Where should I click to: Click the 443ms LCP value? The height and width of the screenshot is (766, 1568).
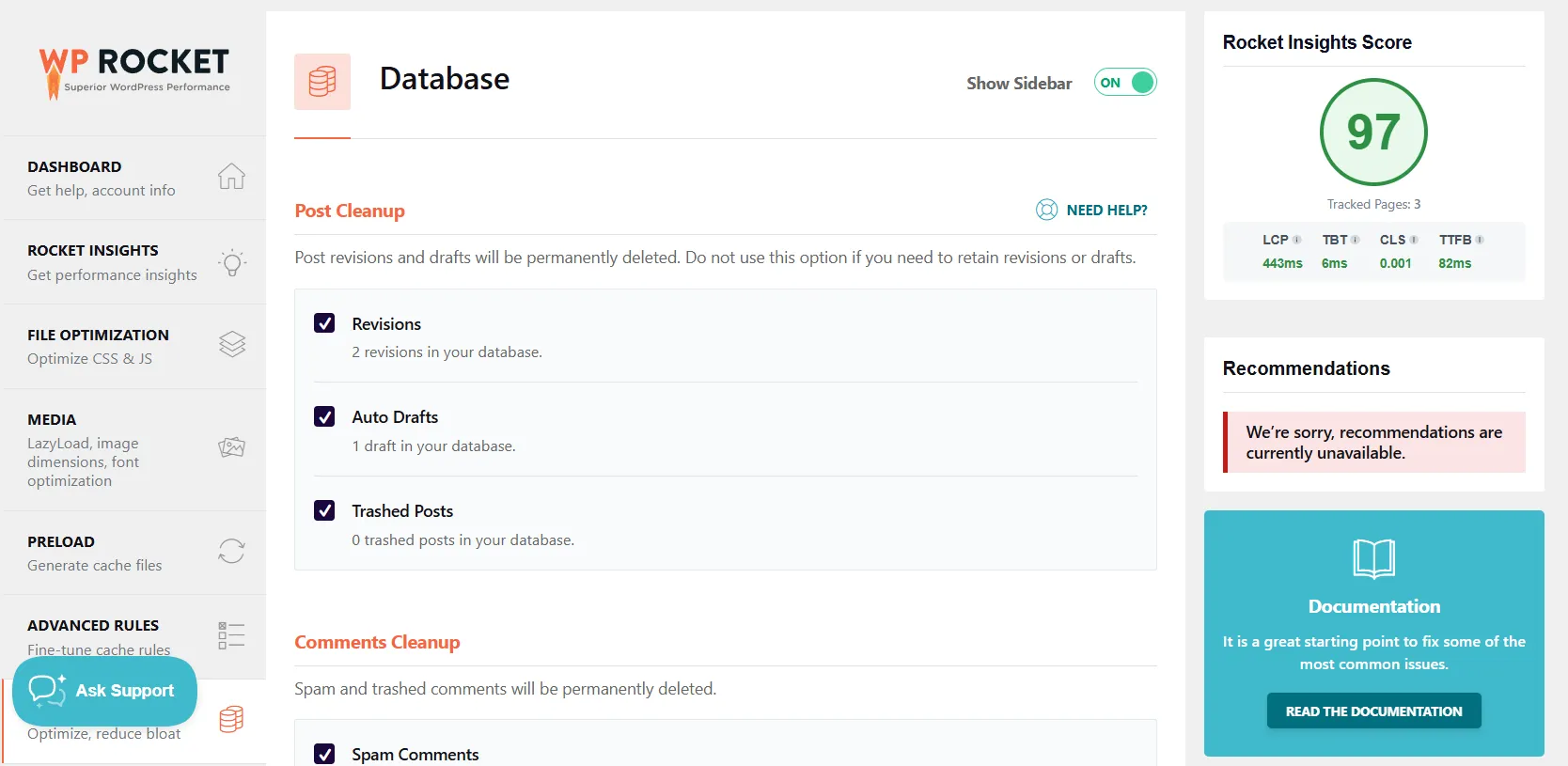pos(1282,263)
